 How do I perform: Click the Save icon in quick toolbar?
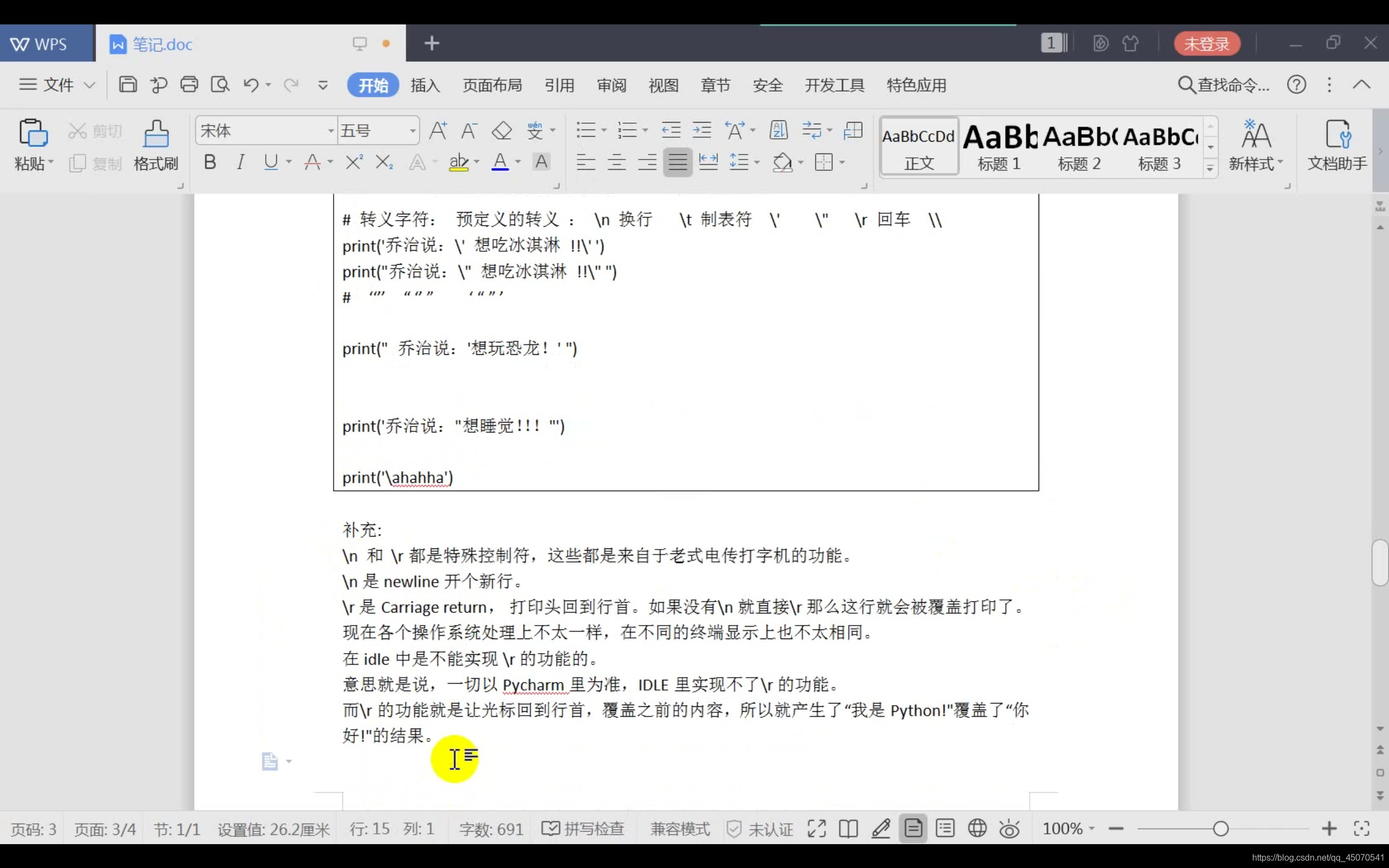(x=128, y=85)
